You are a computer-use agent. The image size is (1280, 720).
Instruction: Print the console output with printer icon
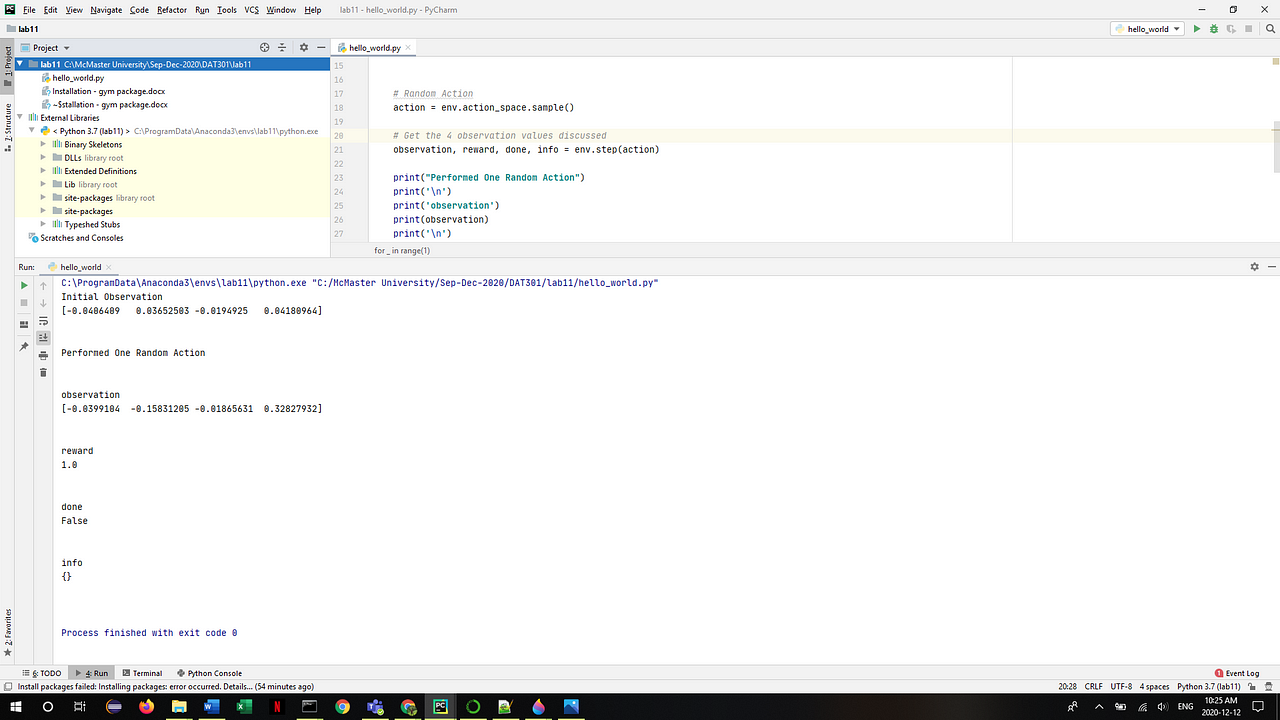(43, 355)
